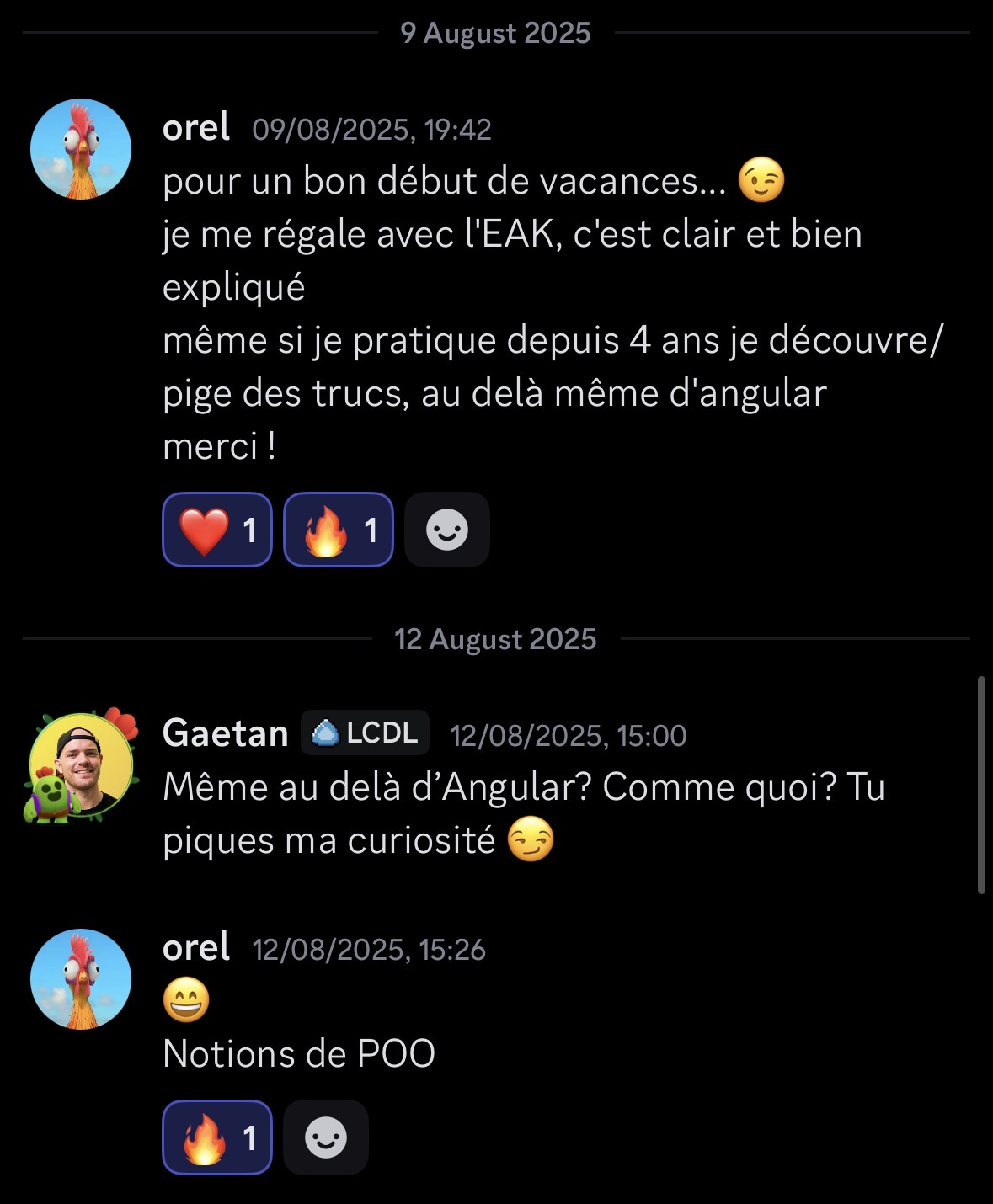Viewport: 993px width, 1204px height.
Task: Toggle the fire reaction on orel's first message
Action: click(336, 530)
